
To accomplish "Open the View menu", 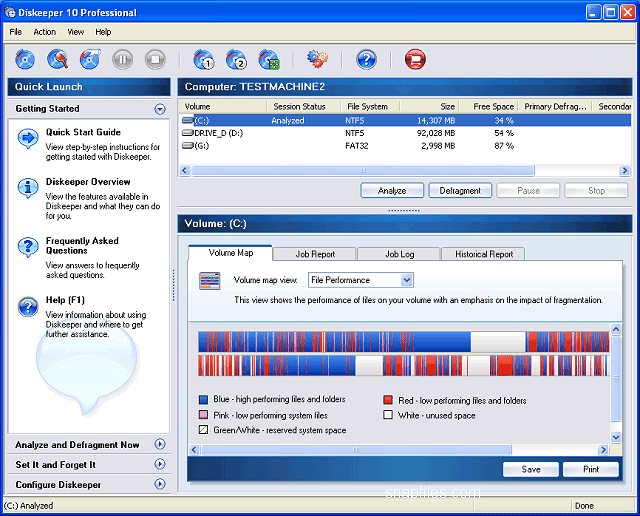I will coord(76,32).
